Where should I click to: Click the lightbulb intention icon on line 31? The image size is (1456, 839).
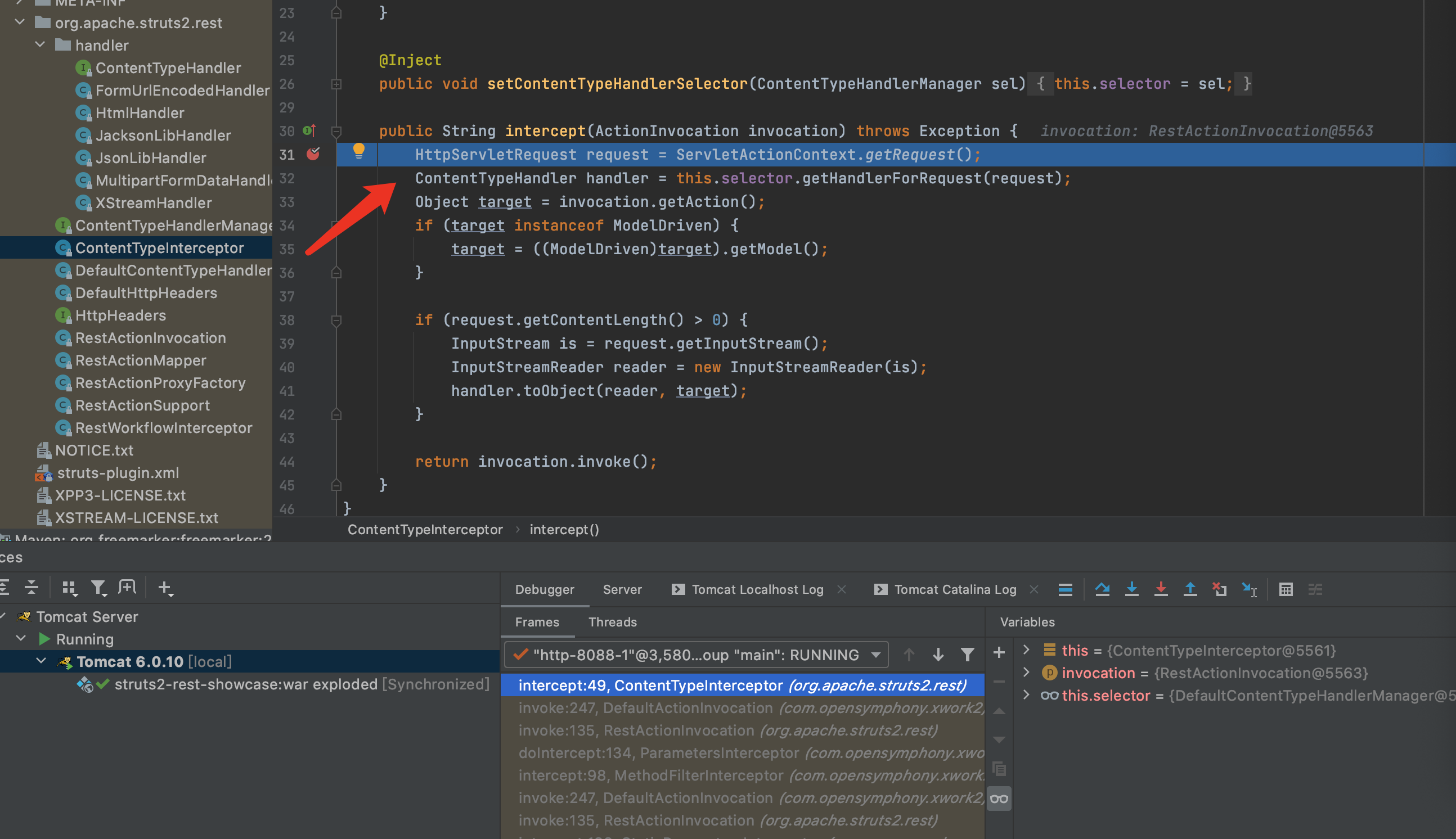pos(358,151)
